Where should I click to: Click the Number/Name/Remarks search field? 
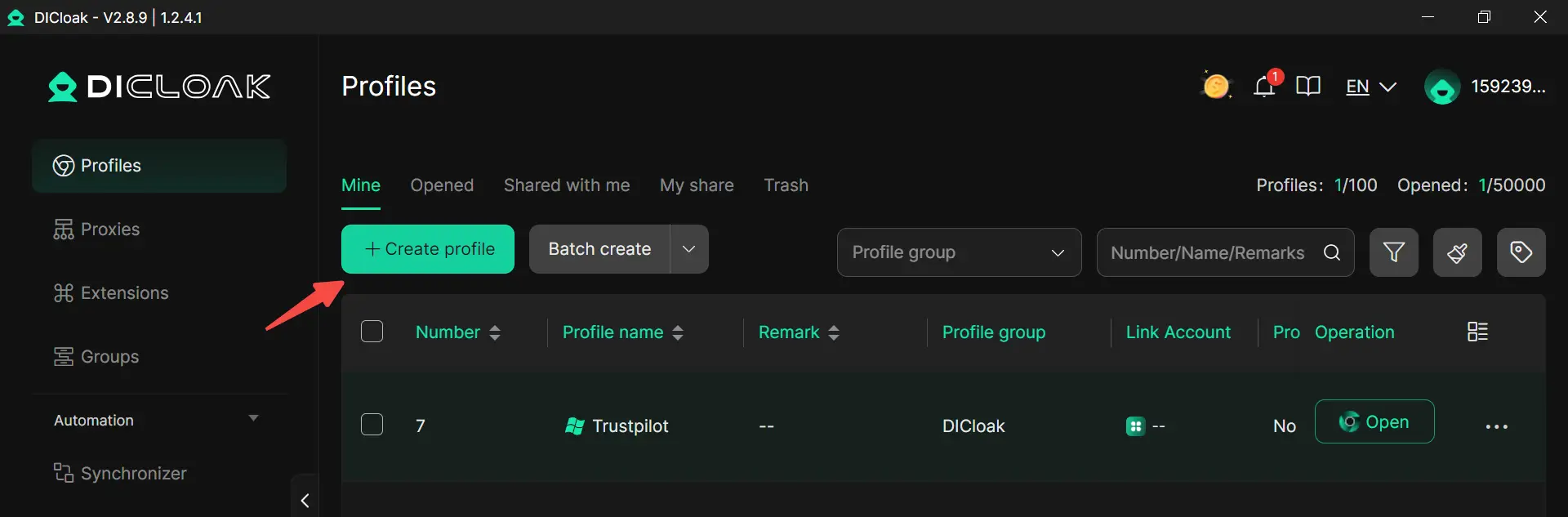(x=1207, y=252)
